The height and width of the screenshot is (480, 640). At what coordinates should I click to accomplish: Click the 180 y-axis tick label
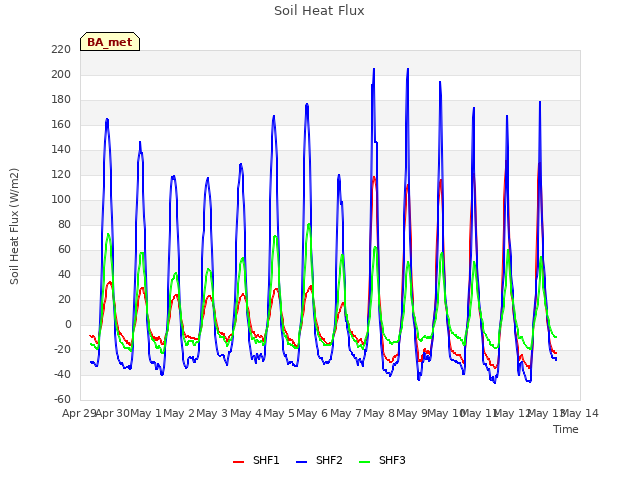click(x=61, y=100)
